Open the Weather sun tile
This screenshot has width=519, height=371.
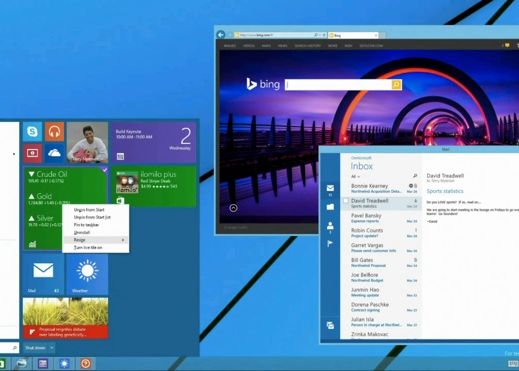point(87,274)
